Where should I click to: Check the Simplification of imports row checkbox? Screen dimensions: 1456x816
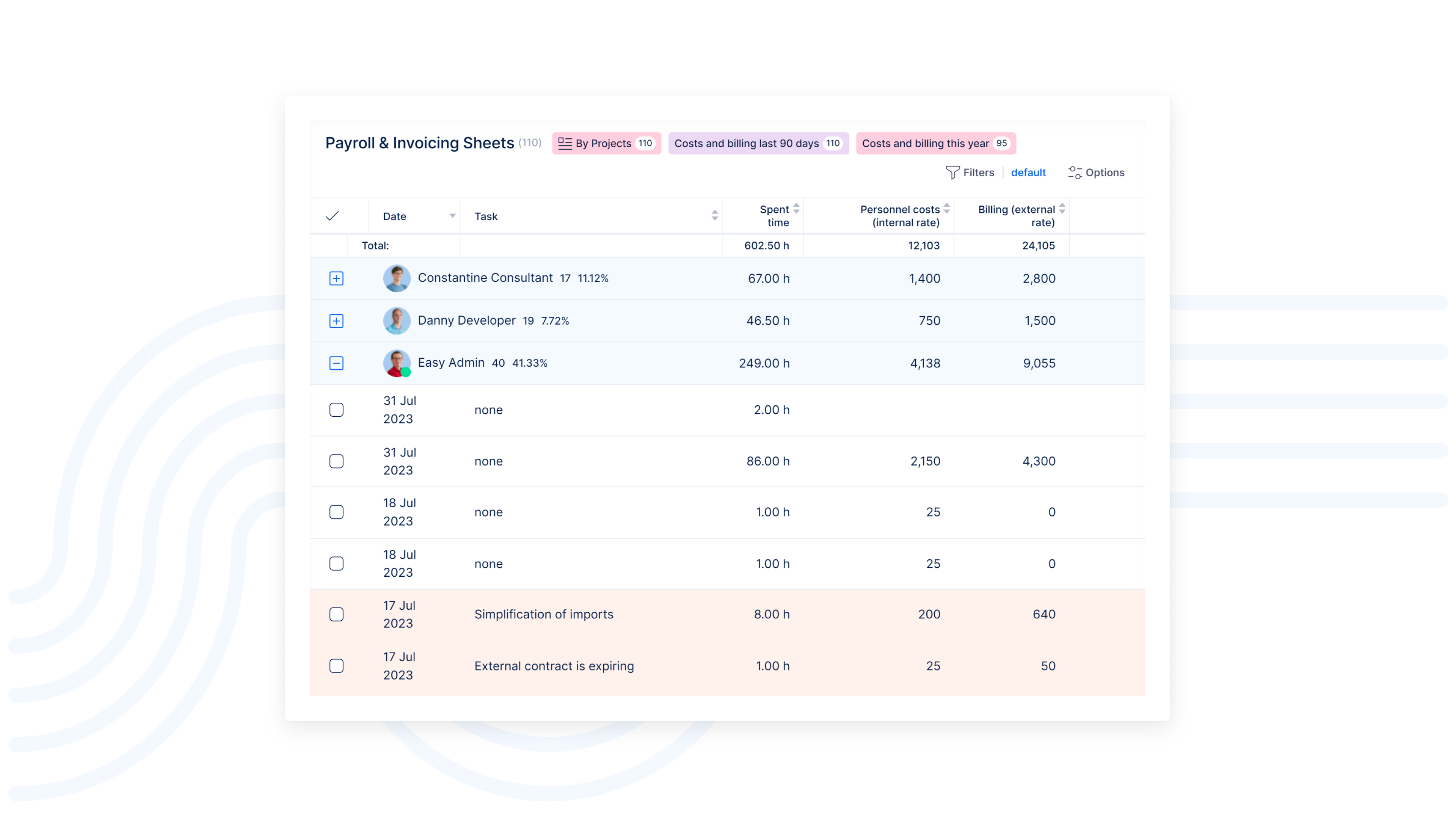336,614
